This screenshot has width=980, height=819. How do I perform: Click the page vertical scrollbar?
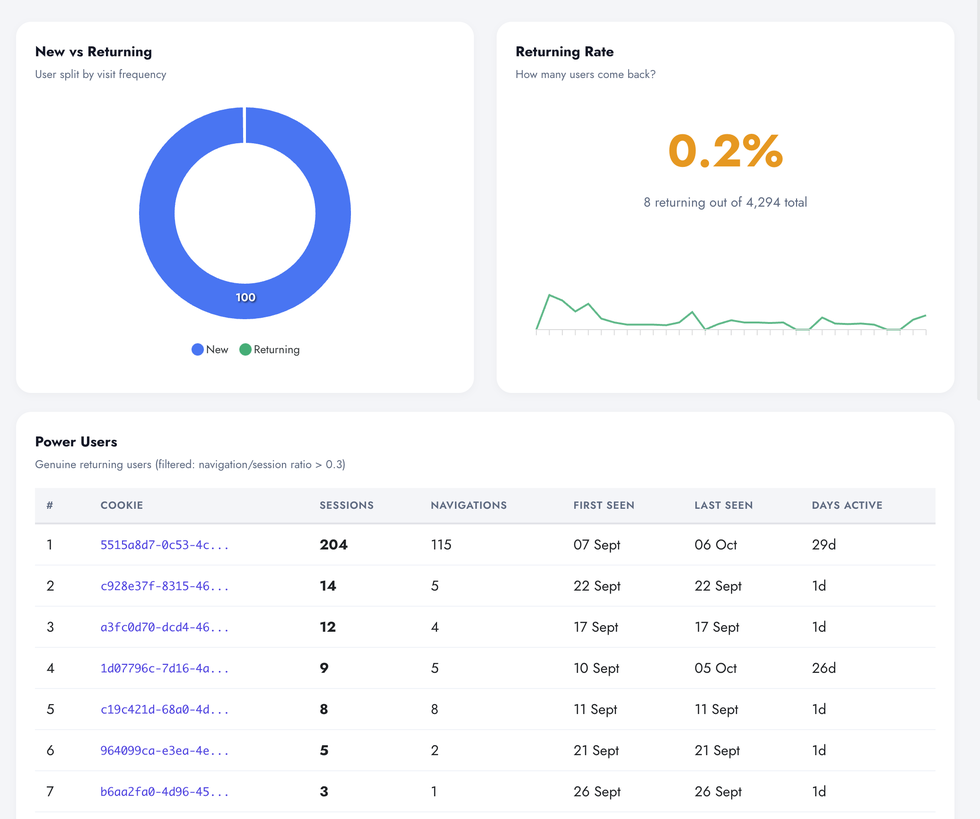pyautogui.click(x=978, y=200)
